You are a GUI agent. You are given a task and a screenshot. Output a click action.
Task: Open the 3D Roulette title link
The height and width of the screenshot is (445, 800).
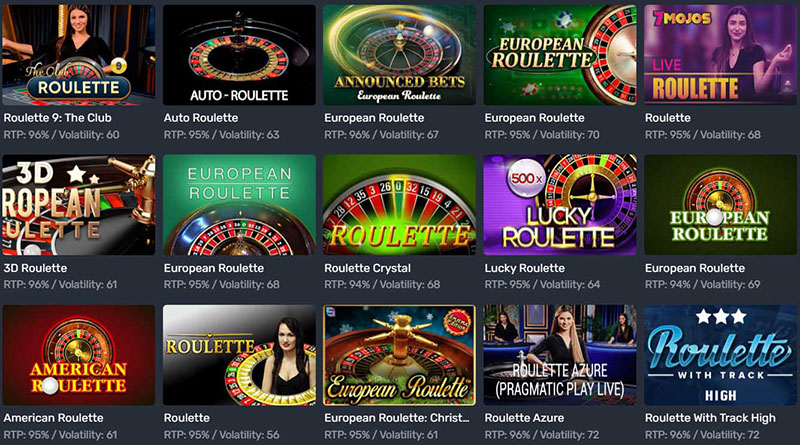point(35,268)
